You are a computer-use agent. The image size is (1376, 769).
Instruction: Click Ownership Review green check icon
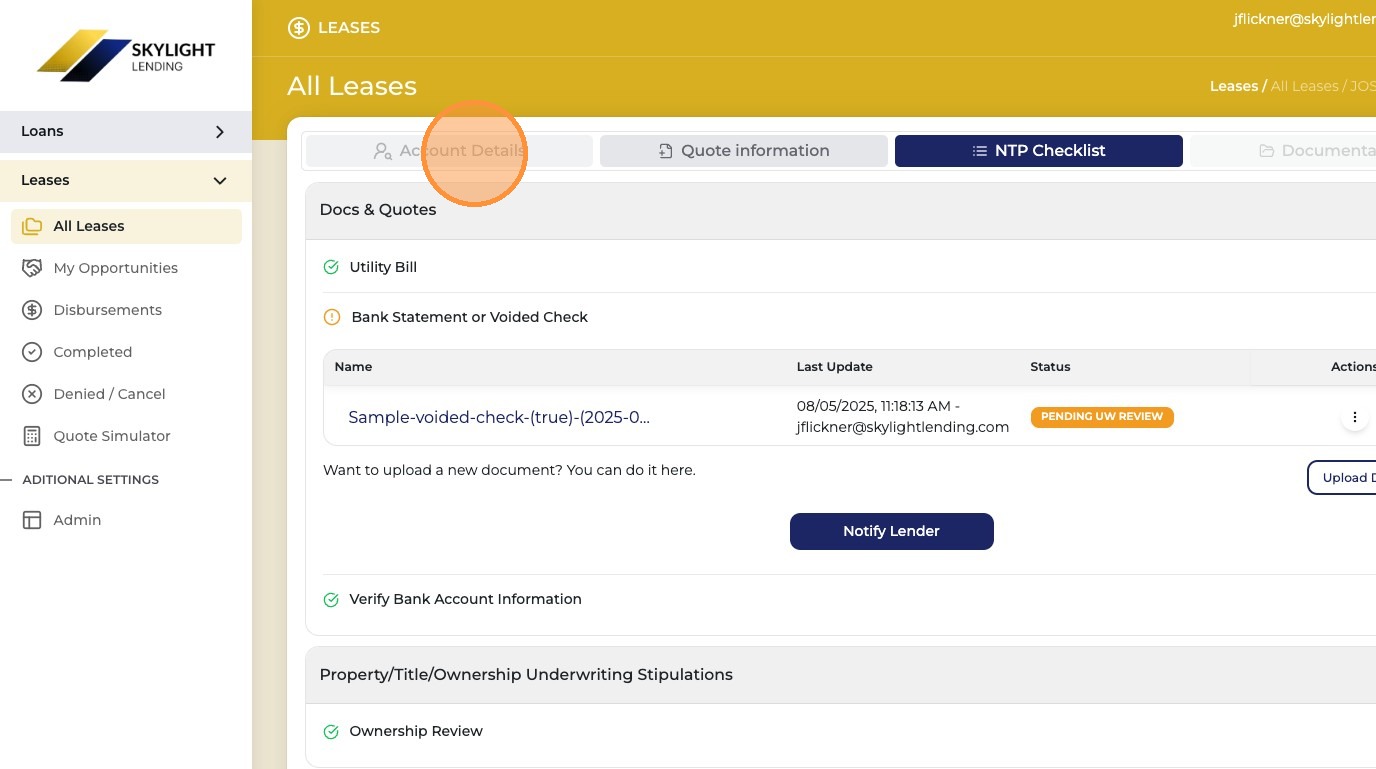[x=331, y=732]
